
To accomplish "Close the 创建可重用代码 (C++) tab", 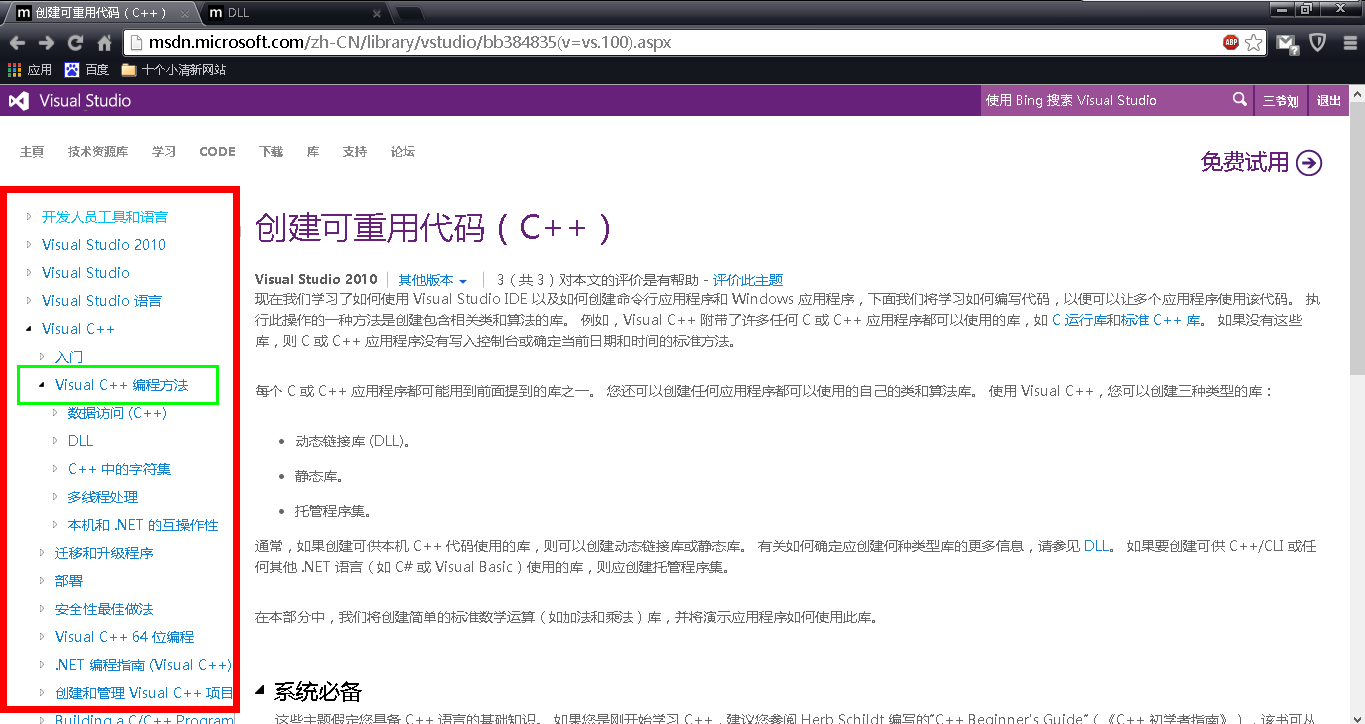I will point(185,13).
